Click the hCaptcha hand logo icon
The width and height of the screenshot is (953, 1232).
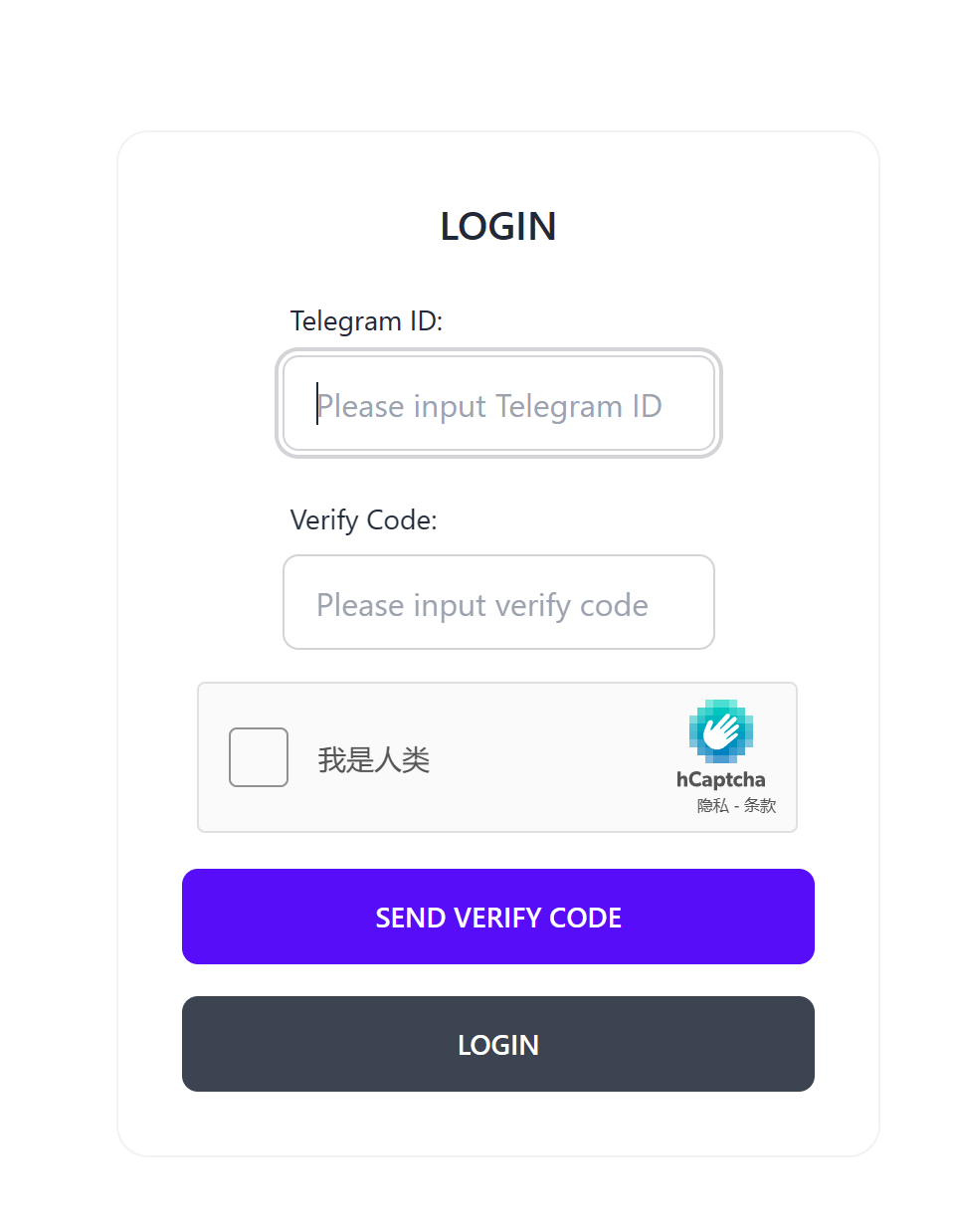[720, 731]
